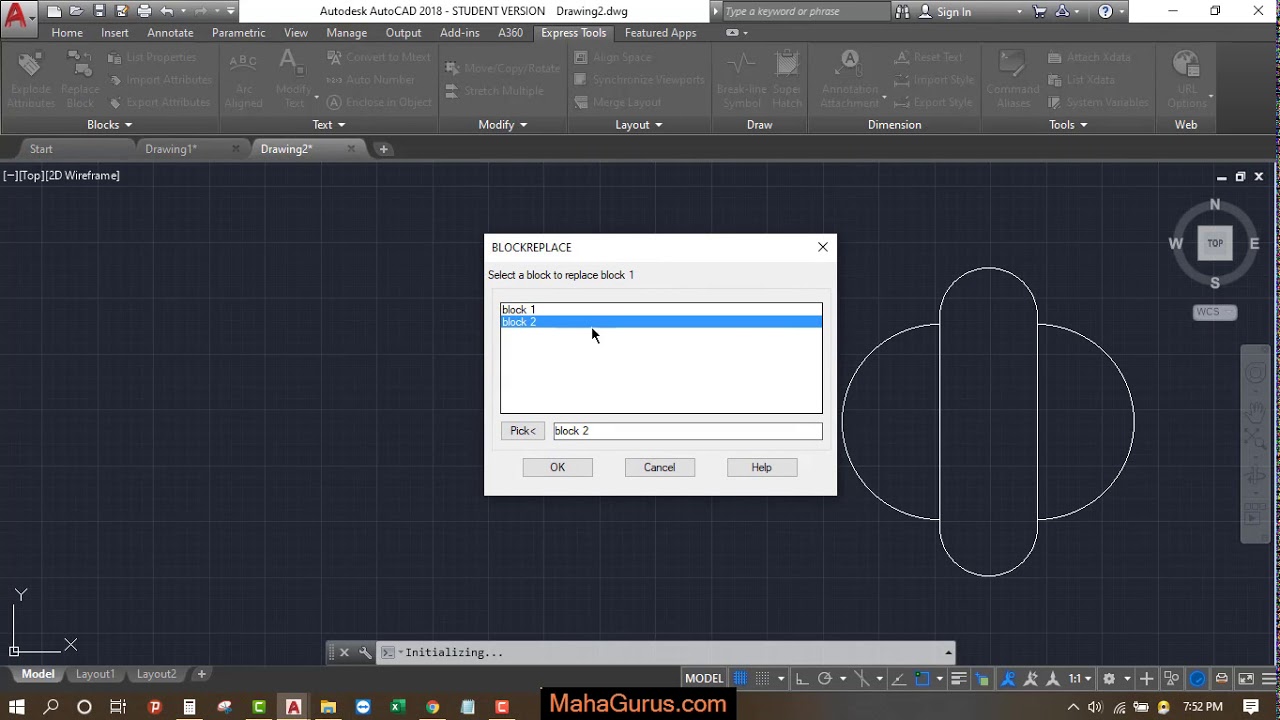Close the command line with its X icon
This screenshot has width=1280, height=720.
(x=344, y=652)
